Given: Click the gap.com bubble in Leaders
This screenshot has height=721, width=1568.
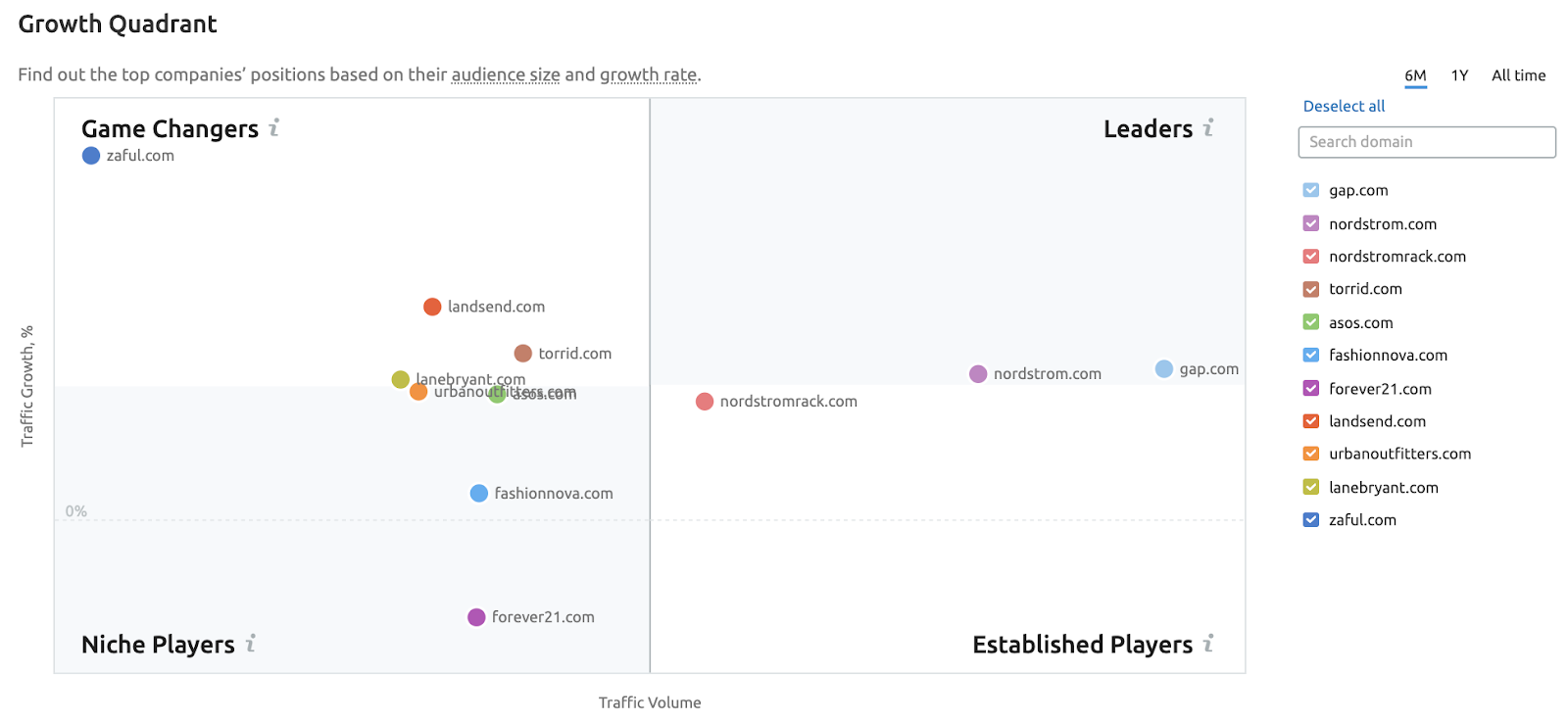Looking at the screenshot, I should point(1164,369).
